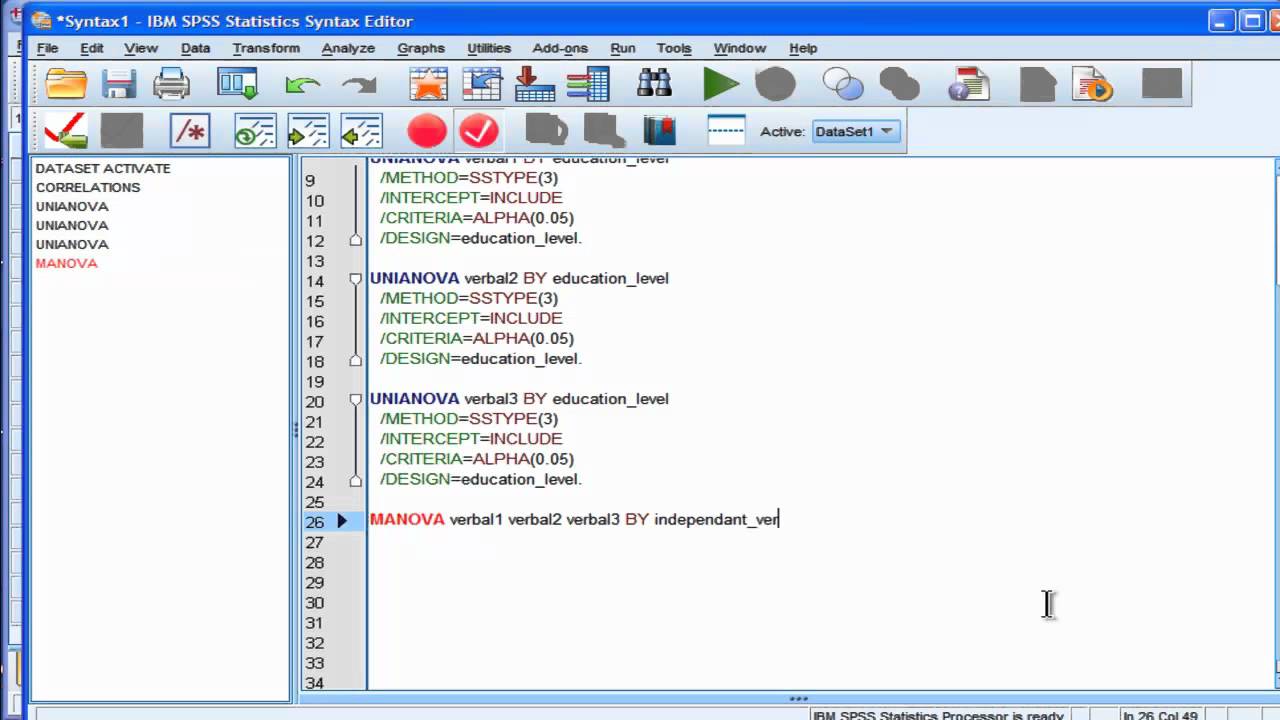Click the overlapping circles sets icon
The height and width of the screenshot is (720, 1280).
click(x=843, y=85)
